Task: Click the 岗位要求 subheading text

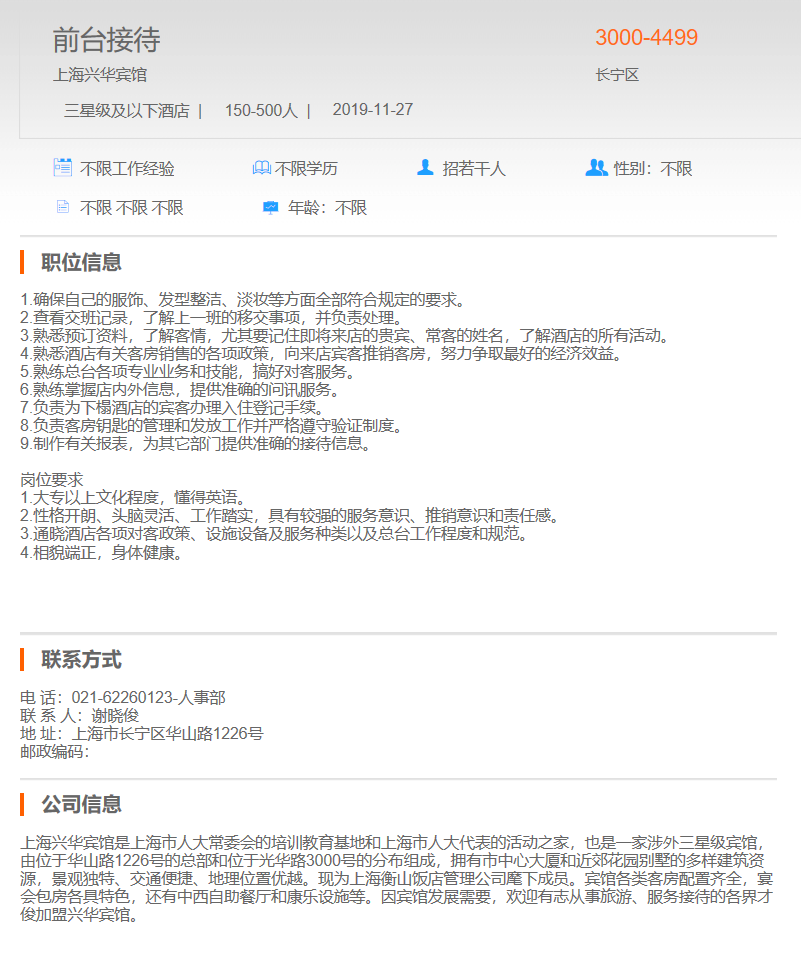Action: tap(52, 480)
